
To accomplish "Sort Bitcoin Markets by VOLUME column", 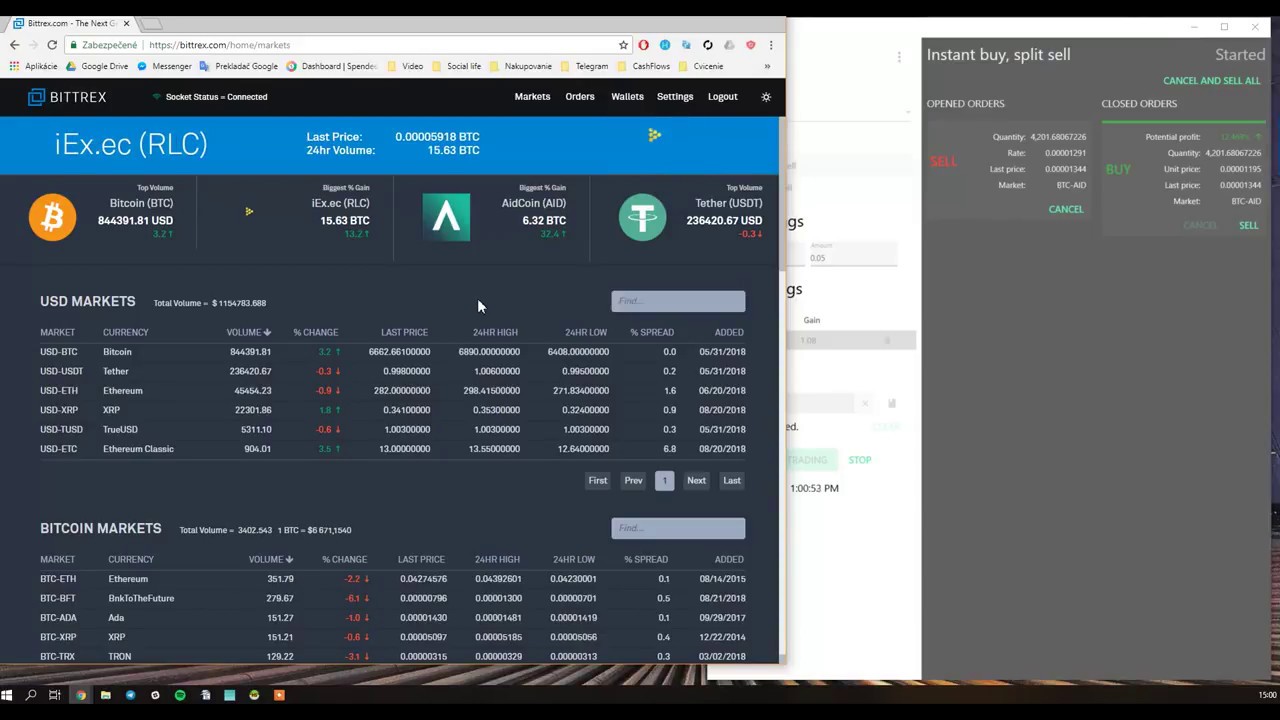I will (270, 559).
